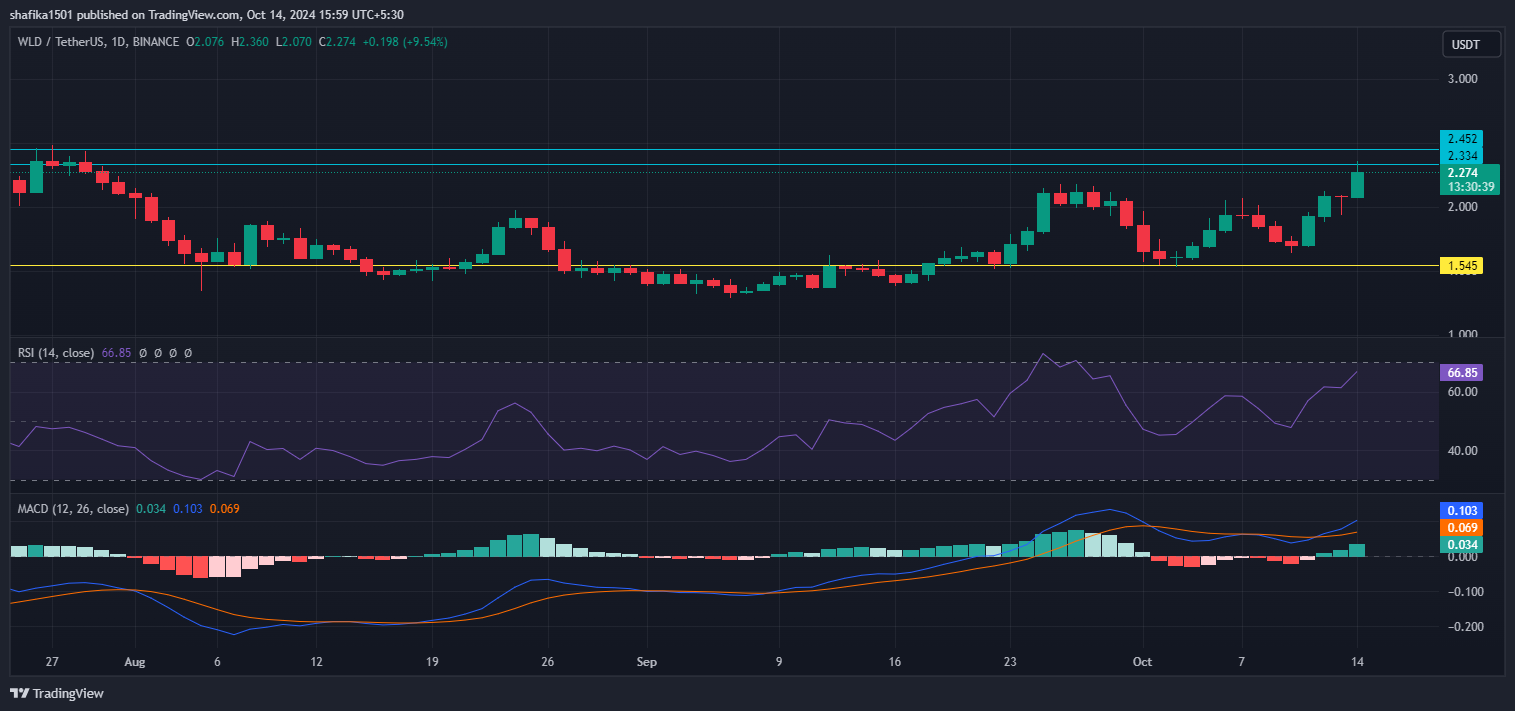Click the BINANCE exchange label
Image resolution: width=1515 pixels, height=711 pixels.
pyautogui.click(x=157, y=42)
